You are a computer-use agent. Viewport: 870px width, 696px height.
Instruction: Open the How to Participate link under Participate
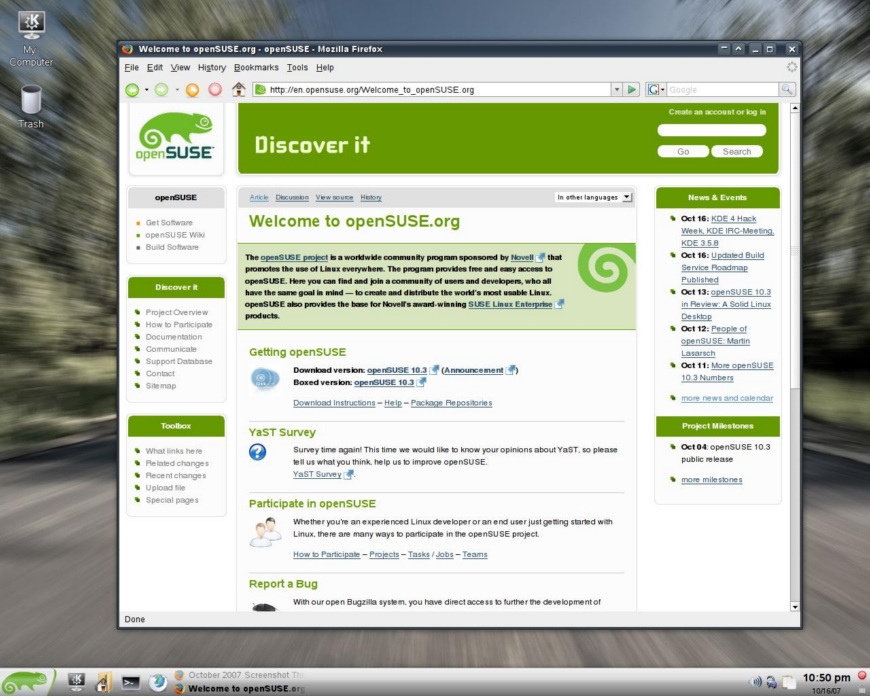coord(326,554)
